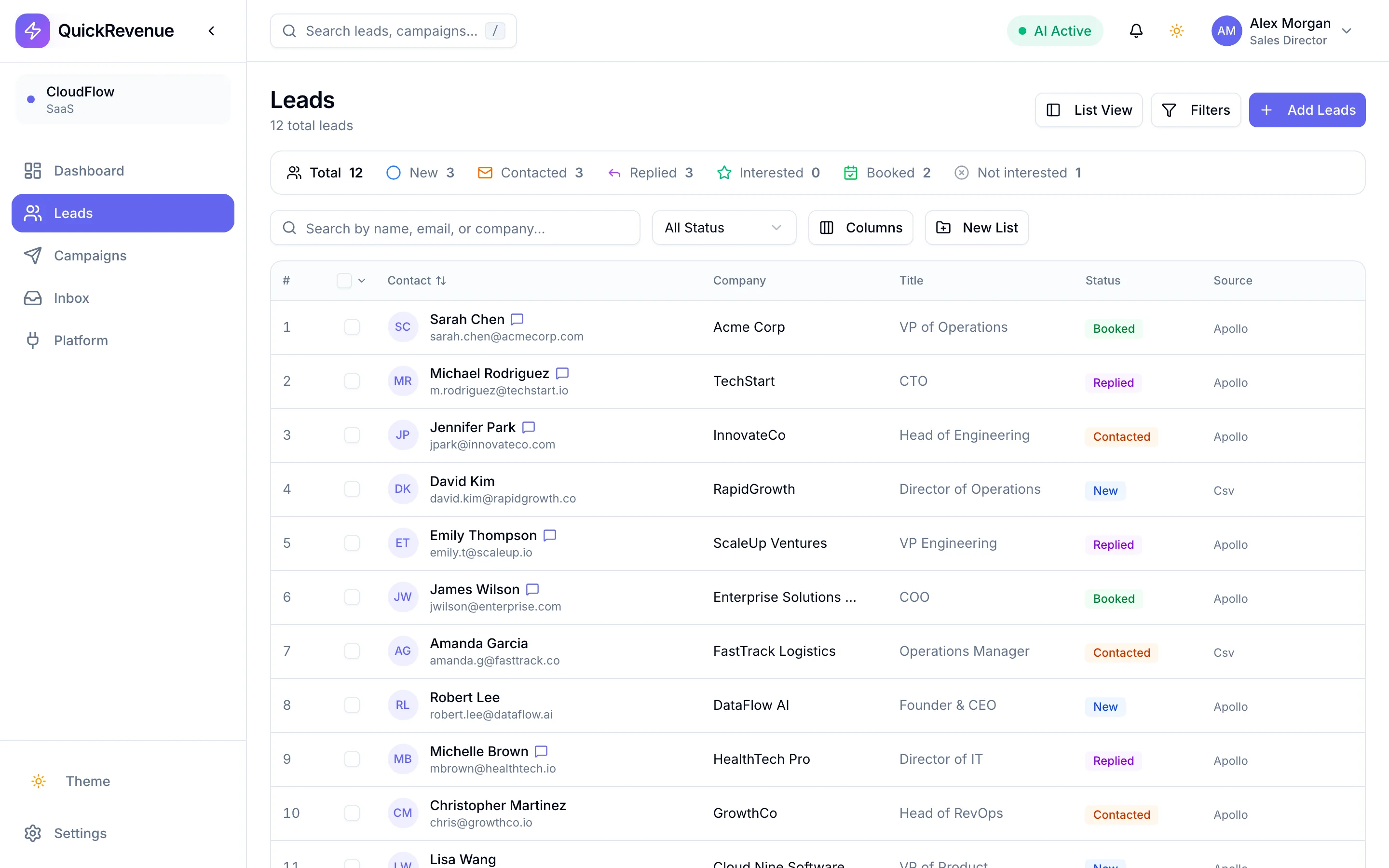This screenshot has width=1389, height=868.
Task: Click the Add Leads button
Action: click(1307, 109)
